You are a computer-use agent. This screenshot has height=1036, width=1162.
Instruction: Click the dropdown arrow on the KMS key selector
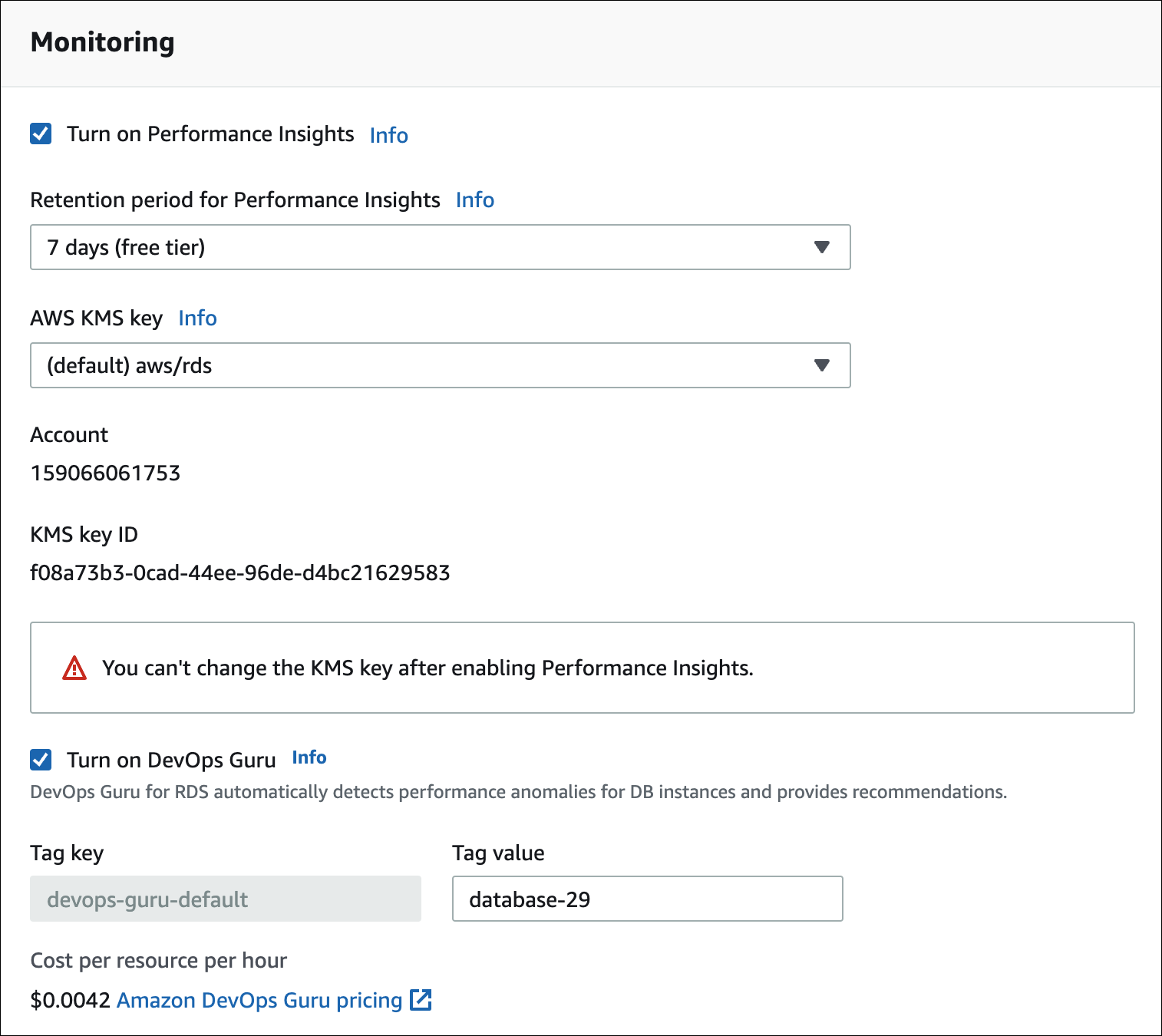coord(821,365)
